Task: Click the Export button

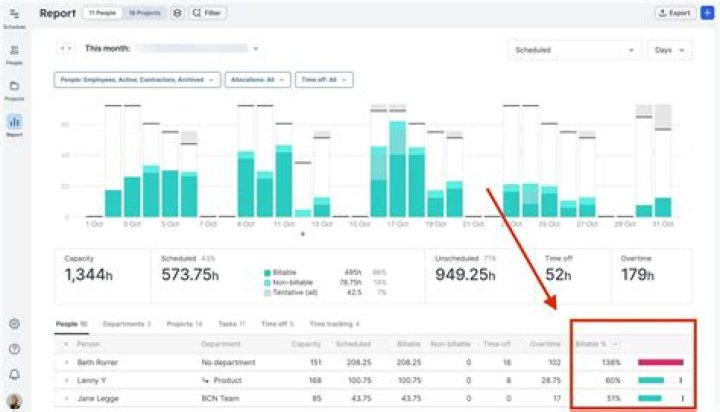Action: (675, 13)
